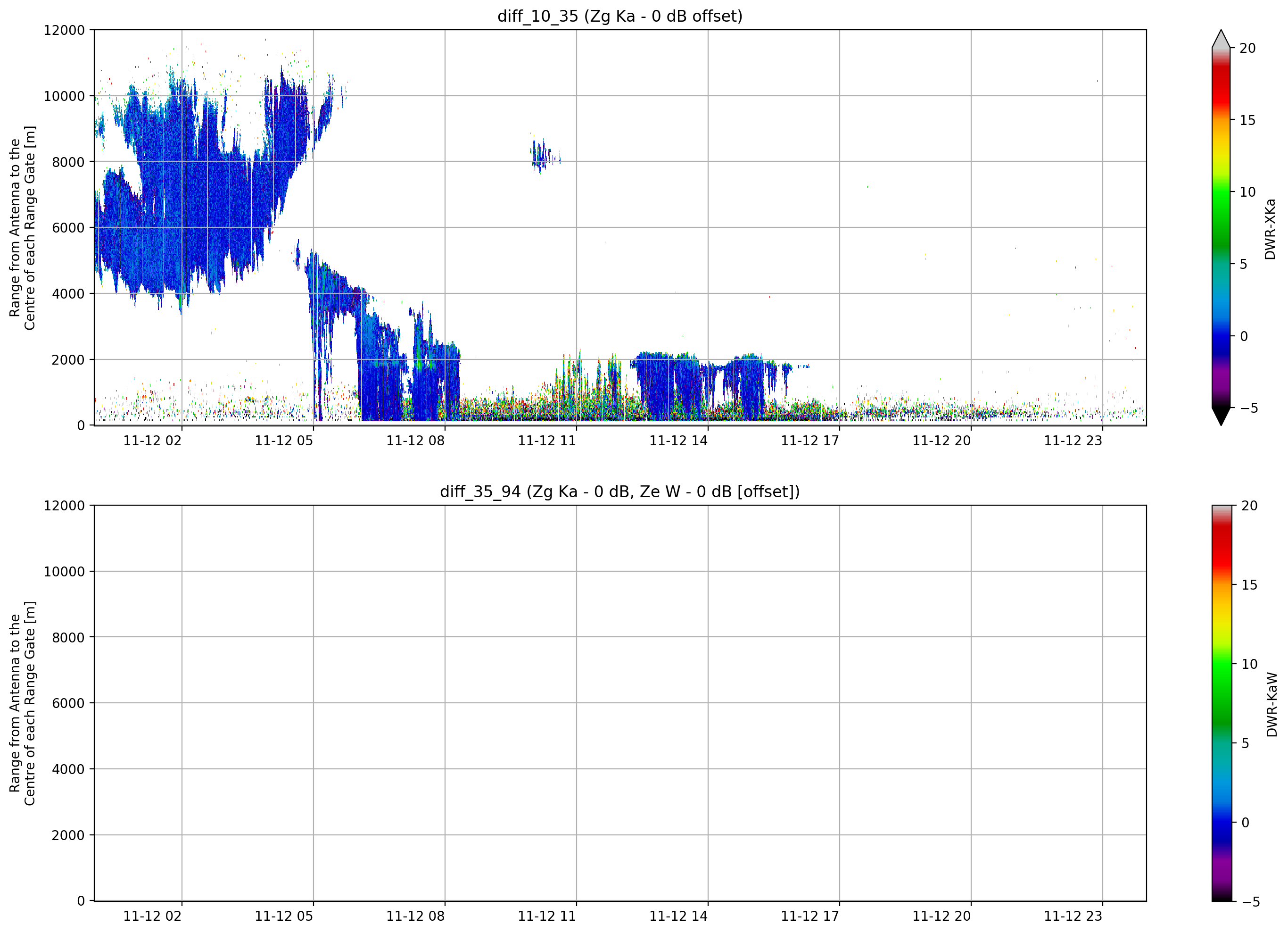Click the top plot y-tick '6000'
The height and width of the screenshot is (933, 1288).
[x=68, y=228]
